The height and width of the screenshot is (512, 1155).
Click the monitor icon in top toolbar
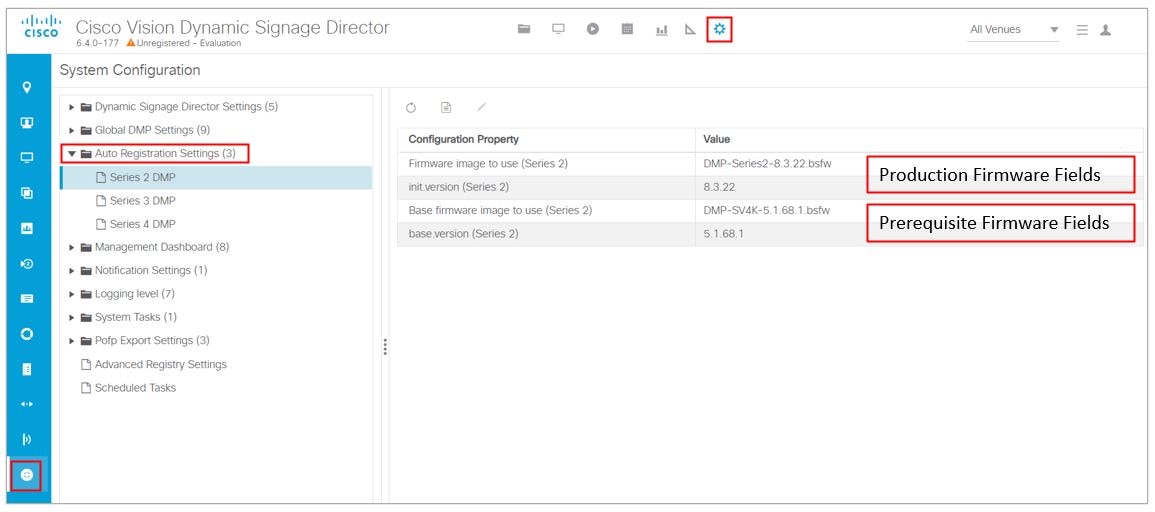558,29
